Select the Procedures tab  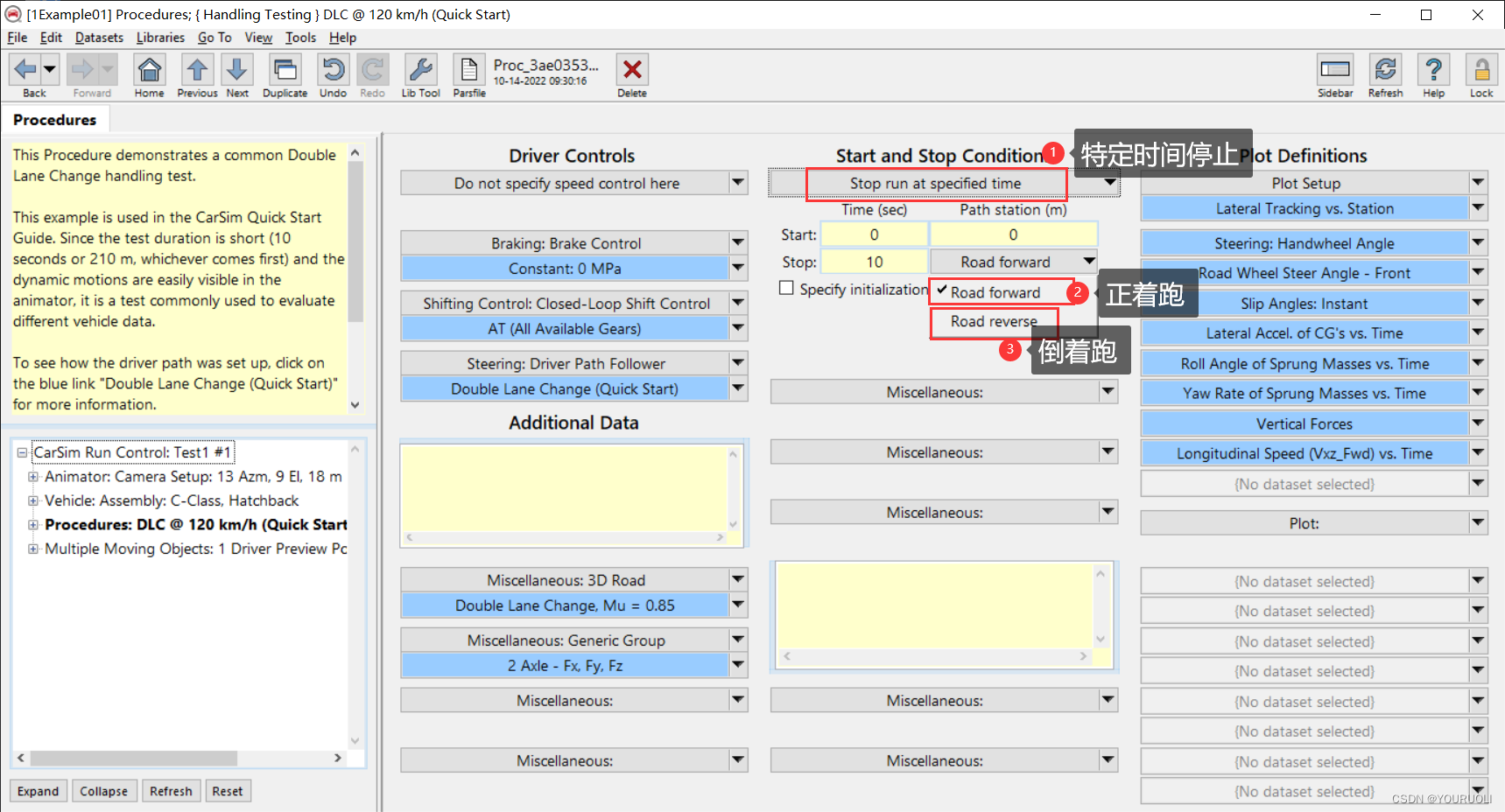point(55,120)
